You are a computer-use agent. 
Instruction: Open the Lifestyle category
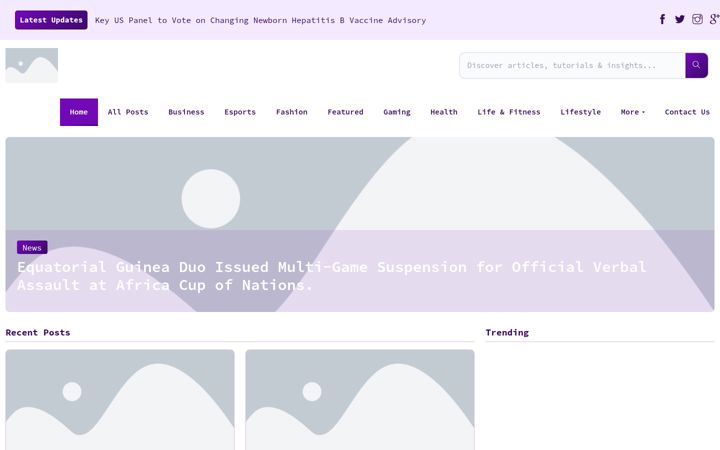coord(580,112)
